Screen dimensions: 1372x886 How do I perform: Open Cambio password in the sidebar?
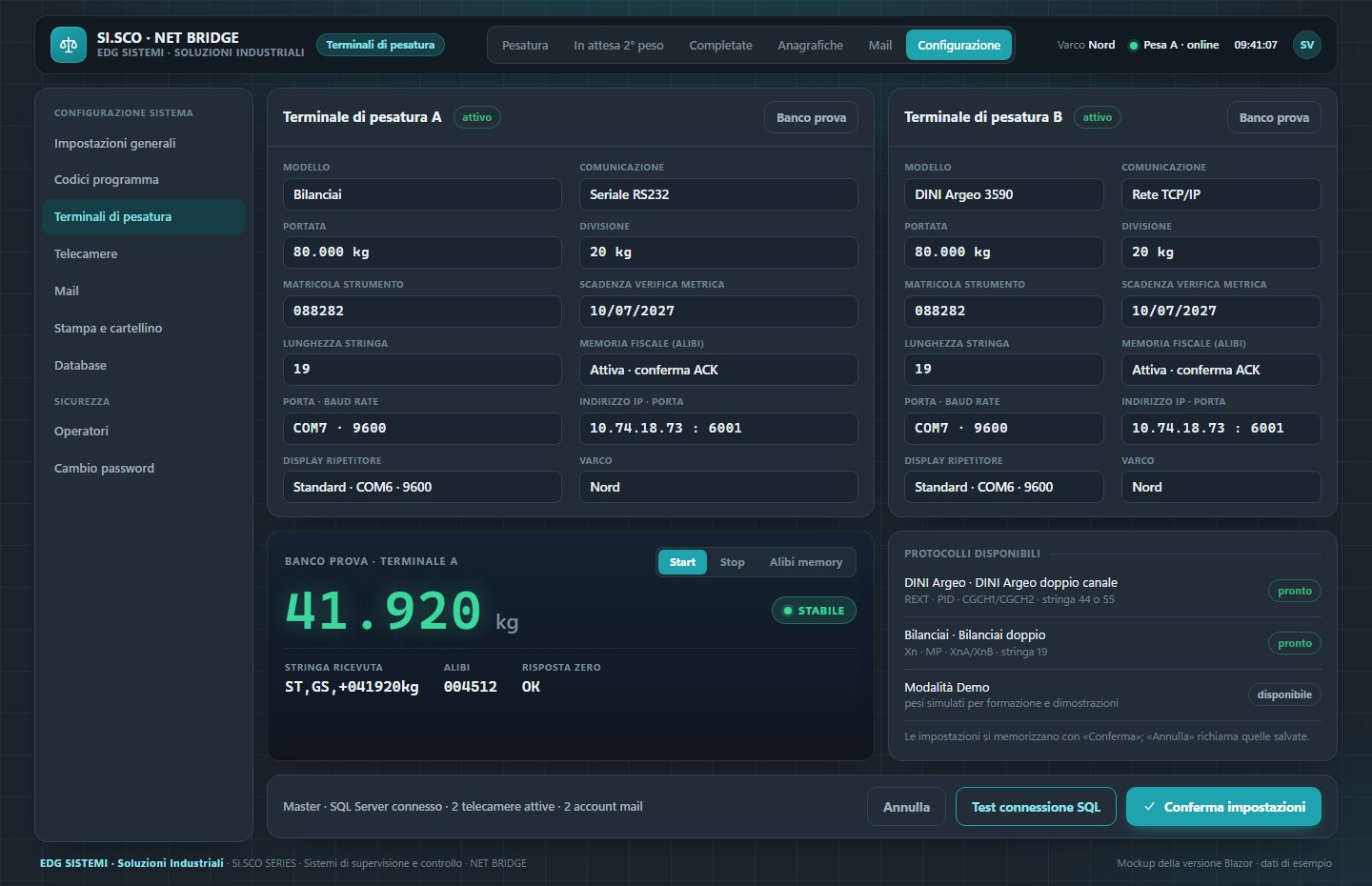coord(144,469)
